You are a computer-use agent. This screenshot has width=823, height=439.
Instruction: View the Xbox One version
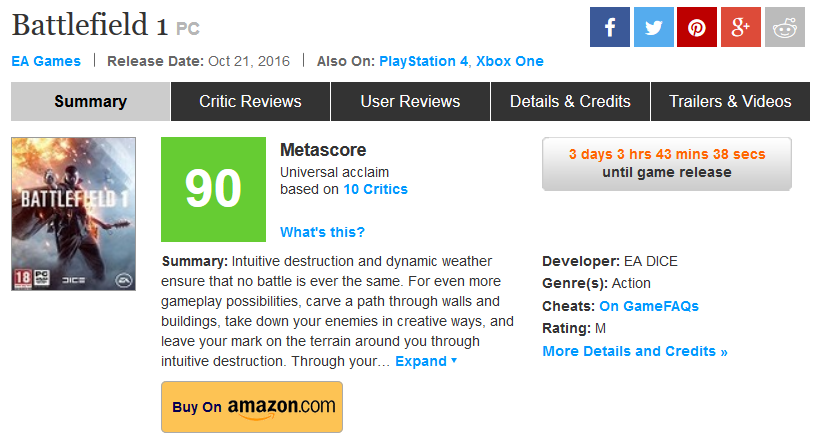click(510, 61)
